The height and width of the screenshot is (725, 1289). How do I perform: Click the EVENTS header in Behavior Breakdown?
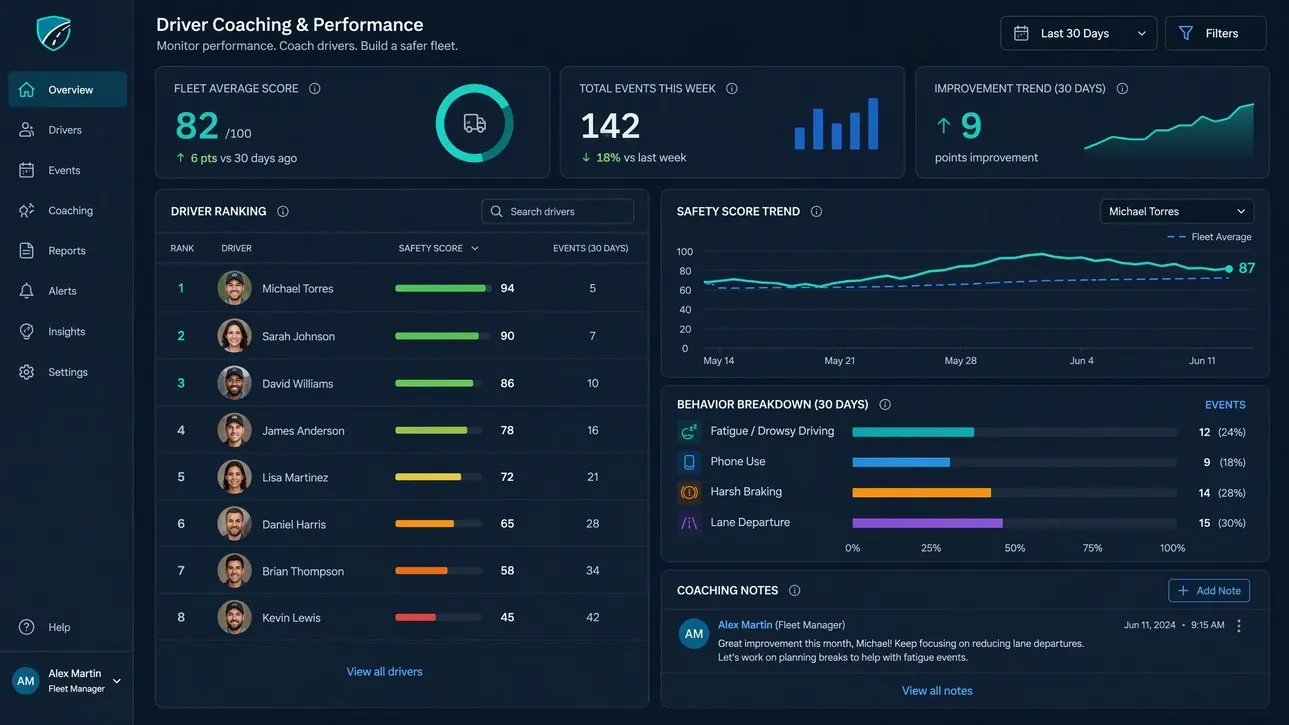(1225, 405)
